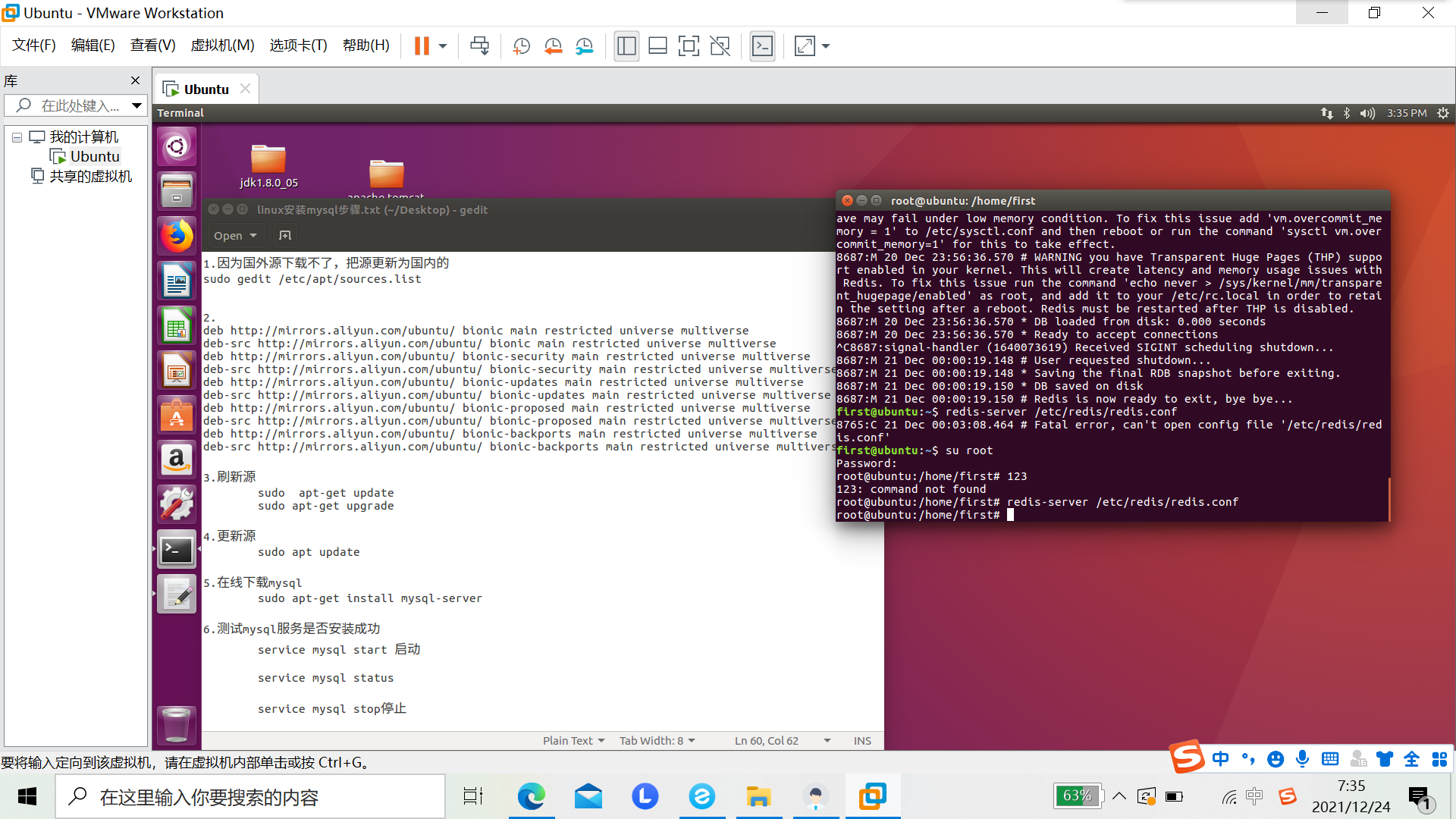Click the Windows Start button
The width and height of the screenshot is (1456, 819).
[27, 796]
